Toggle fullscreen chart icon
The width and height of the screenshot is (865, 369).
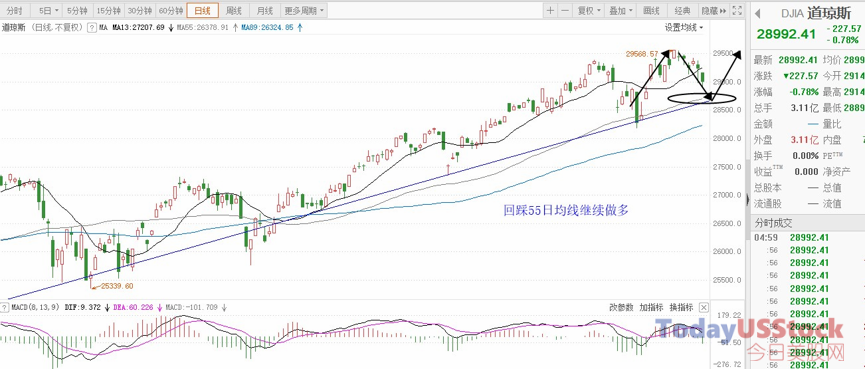pos(737,10)
